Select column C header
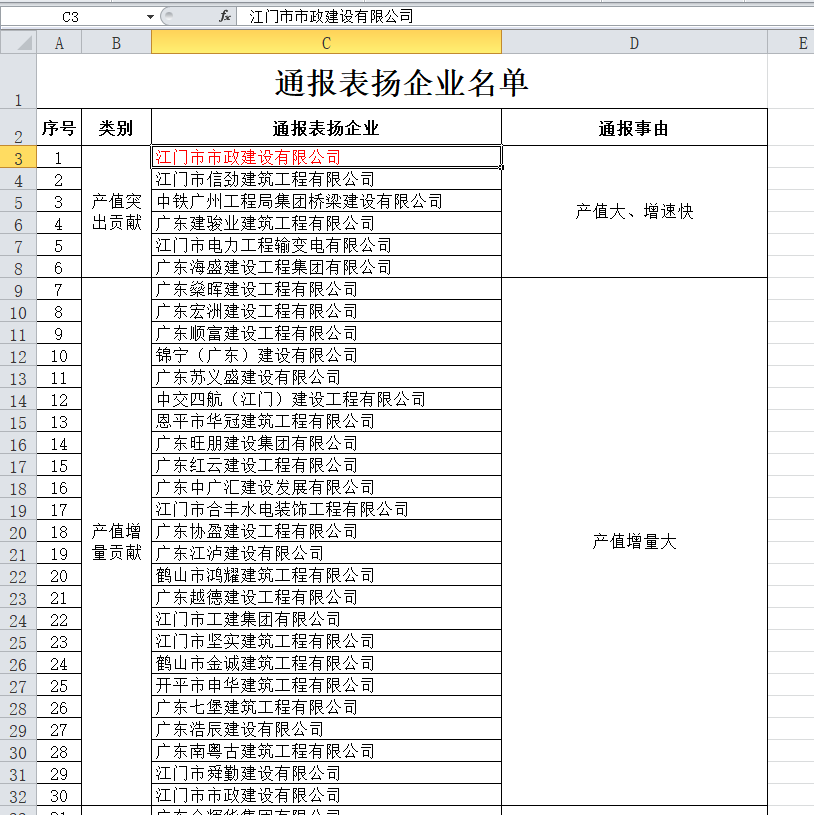 pos(326,42)
